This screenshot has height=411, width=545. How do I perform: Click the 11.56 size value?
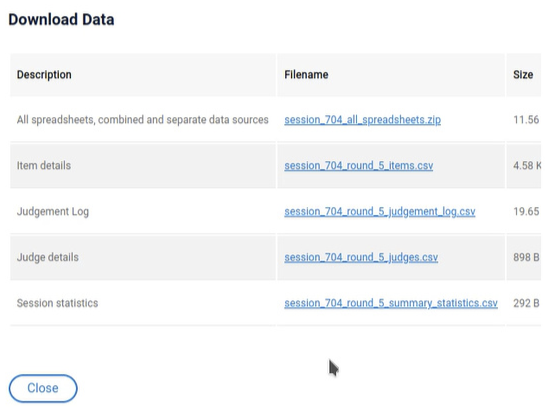(x=526, y=120)
